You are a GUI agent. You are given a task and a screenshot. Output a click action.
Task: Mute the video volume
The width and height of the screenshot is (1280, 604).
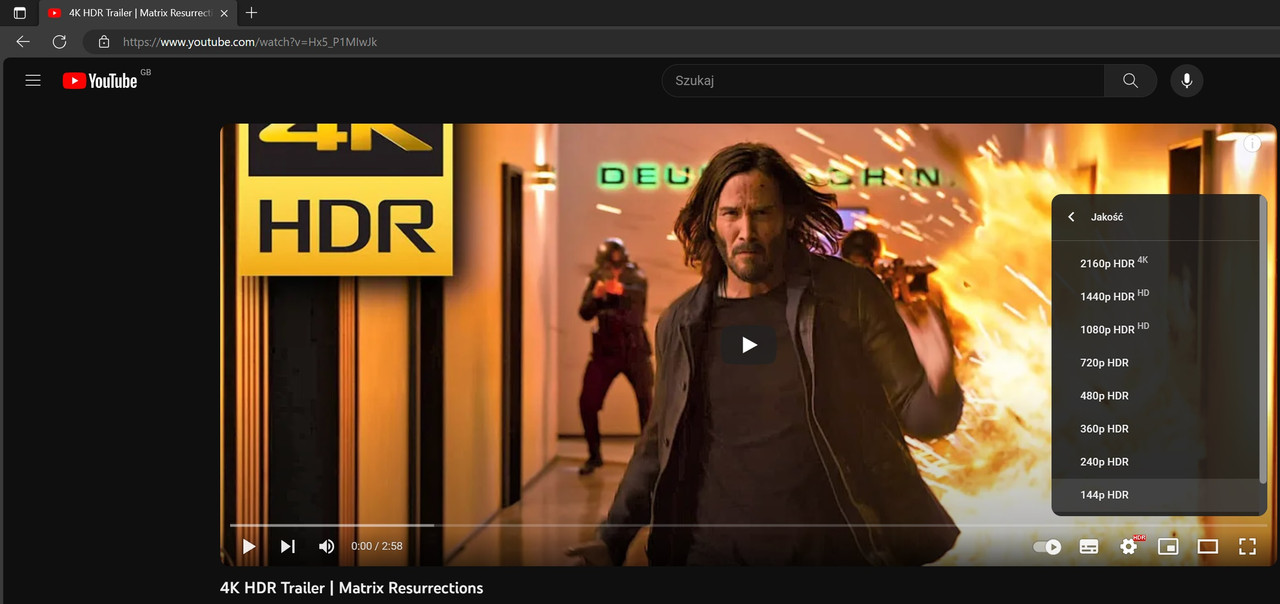326,546
